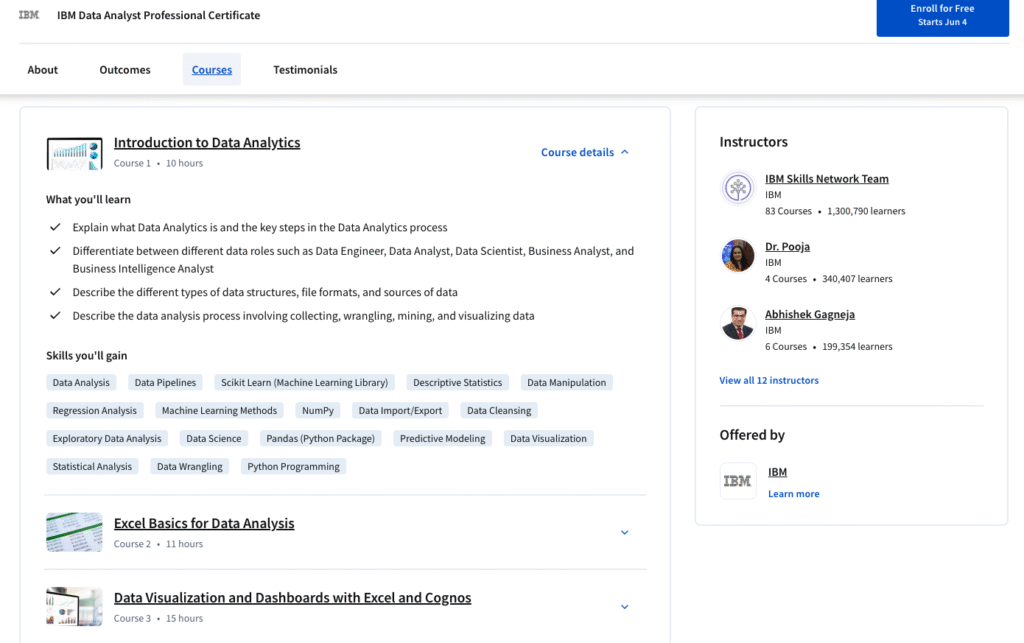Screen dimensions: 1024x643
Task: Open the Testimonials tab
Action: [305, 70]
